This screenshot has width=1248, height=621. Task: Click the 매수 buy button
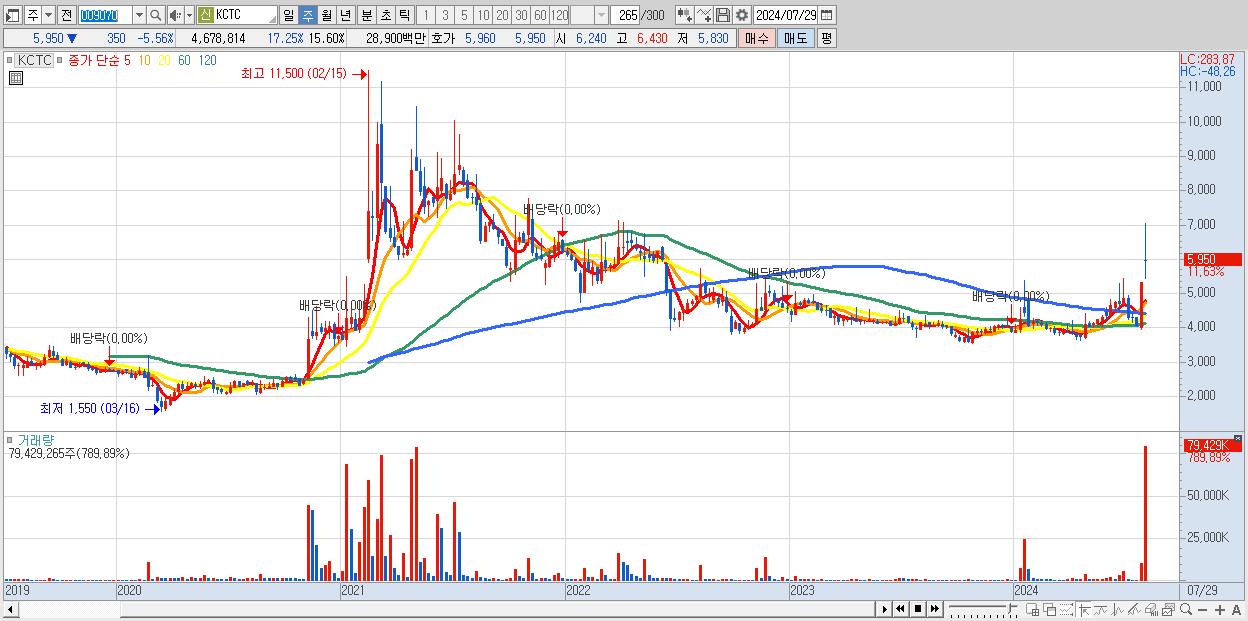(x=757, y=38)
